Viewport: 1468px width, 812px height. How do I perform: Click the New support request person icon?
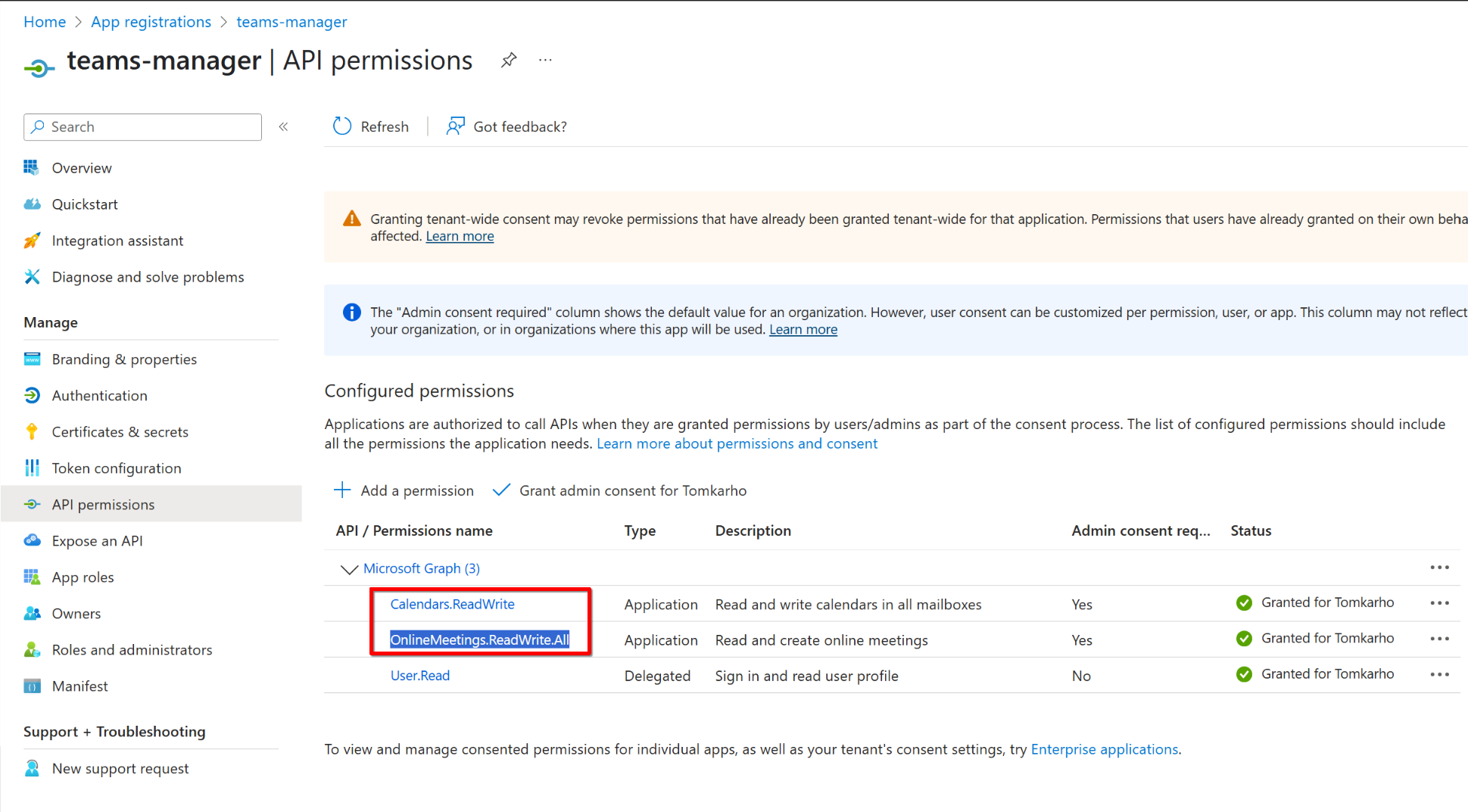[32, 768]
